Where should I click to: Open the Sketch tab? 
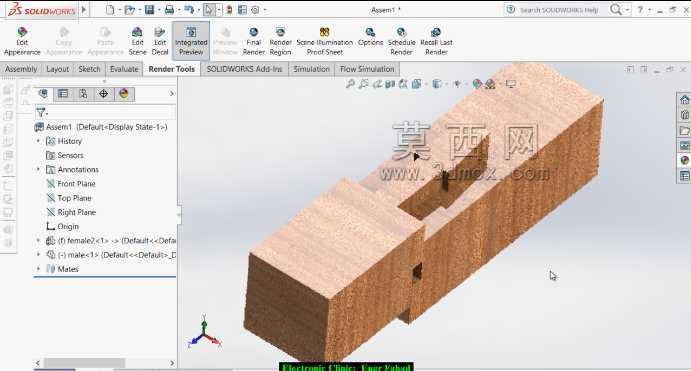(89, 69)
